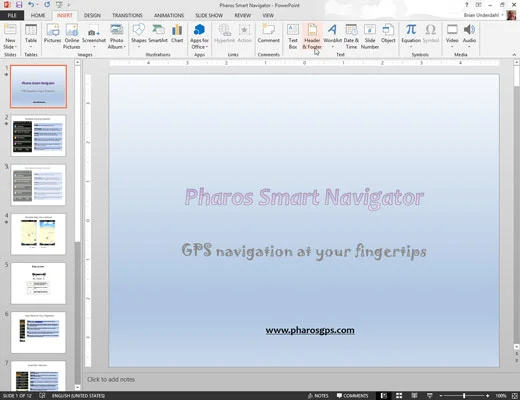Toggle the Notes pane in status bar
The image size is (520, 400).
click(318, 396)
